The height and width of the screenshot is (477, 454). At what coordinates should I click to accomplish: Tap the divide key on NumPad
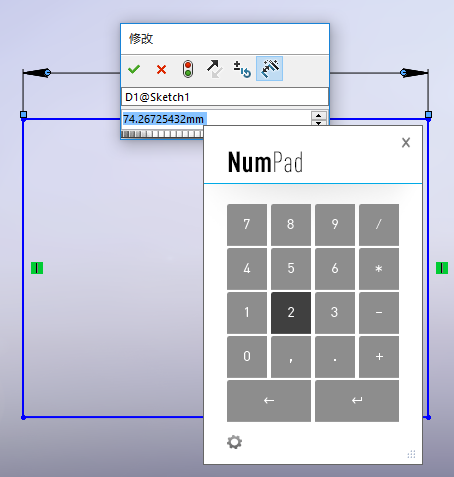point(379,225)
